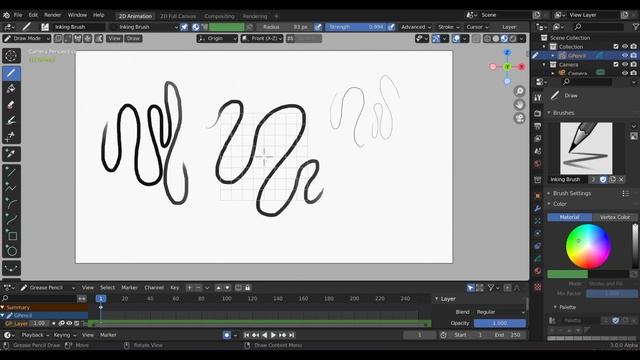
Task: Click the End frame 250 field
Action: pyautogui.click(x=508, y=335)
